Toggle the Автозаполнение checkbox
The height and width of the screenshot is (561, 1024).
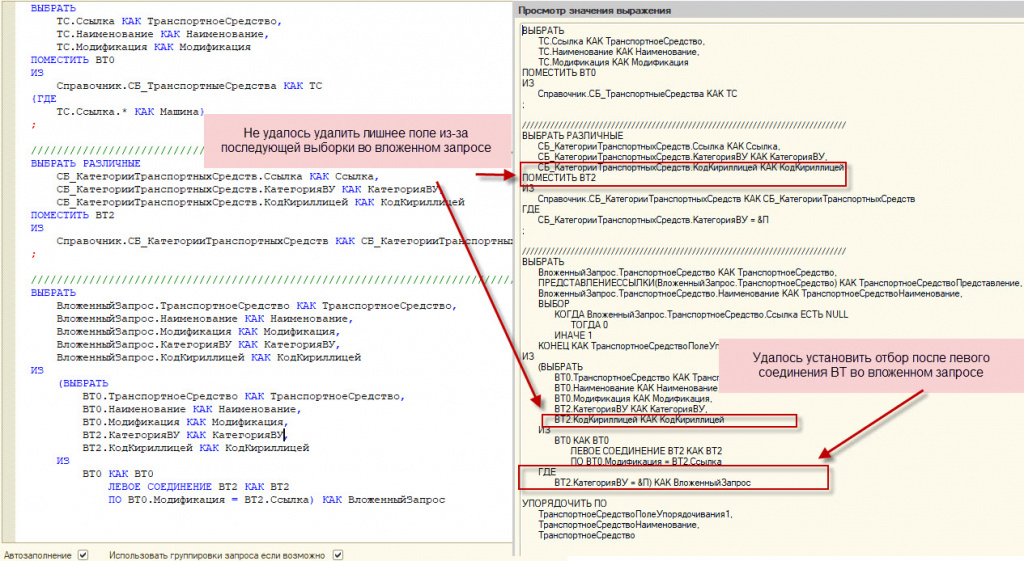tap(83, 555)
